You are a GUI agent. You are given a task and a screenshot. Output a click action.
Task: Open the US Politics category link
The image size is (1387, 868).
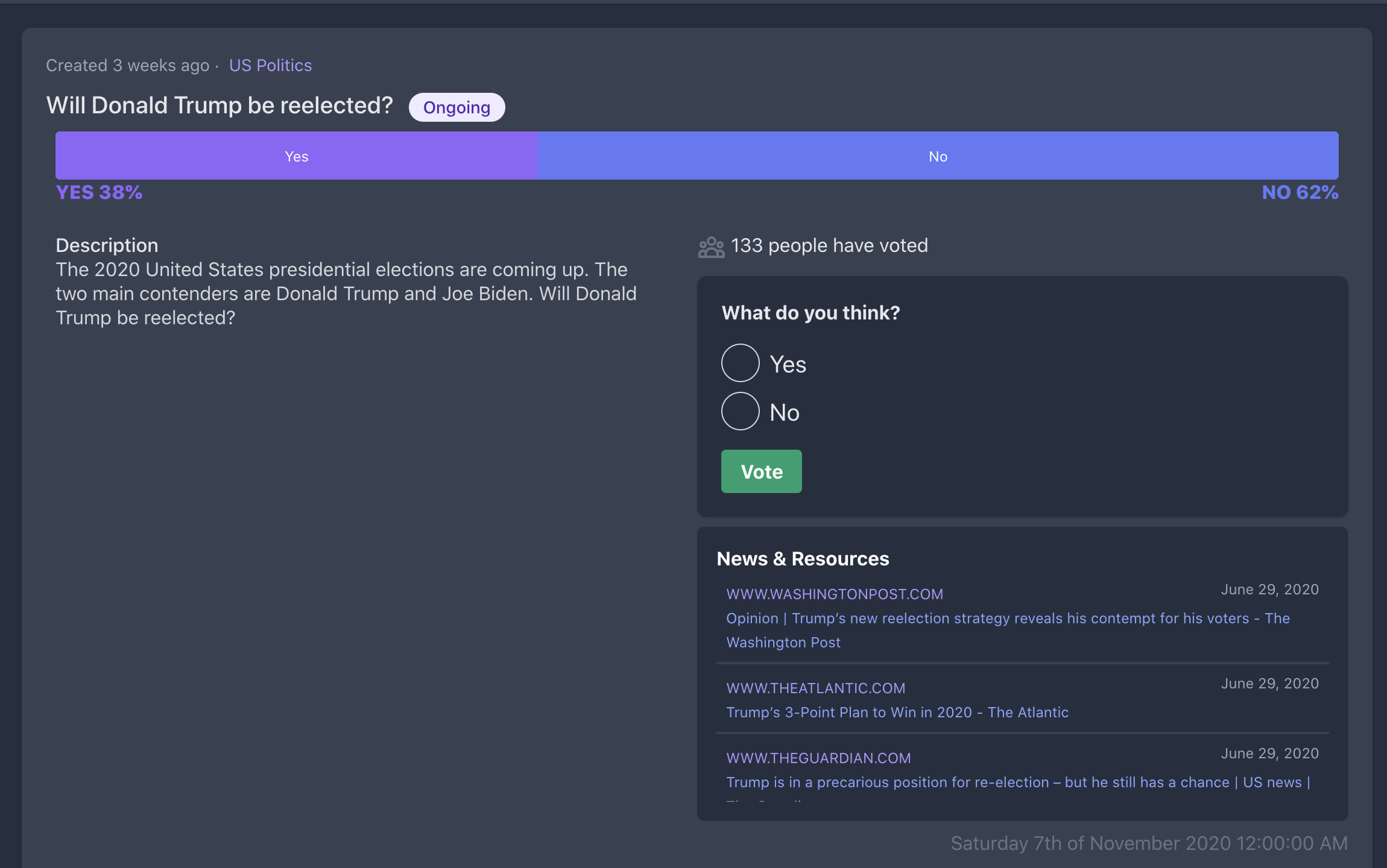pyautogui.click(x=270, y=65)
